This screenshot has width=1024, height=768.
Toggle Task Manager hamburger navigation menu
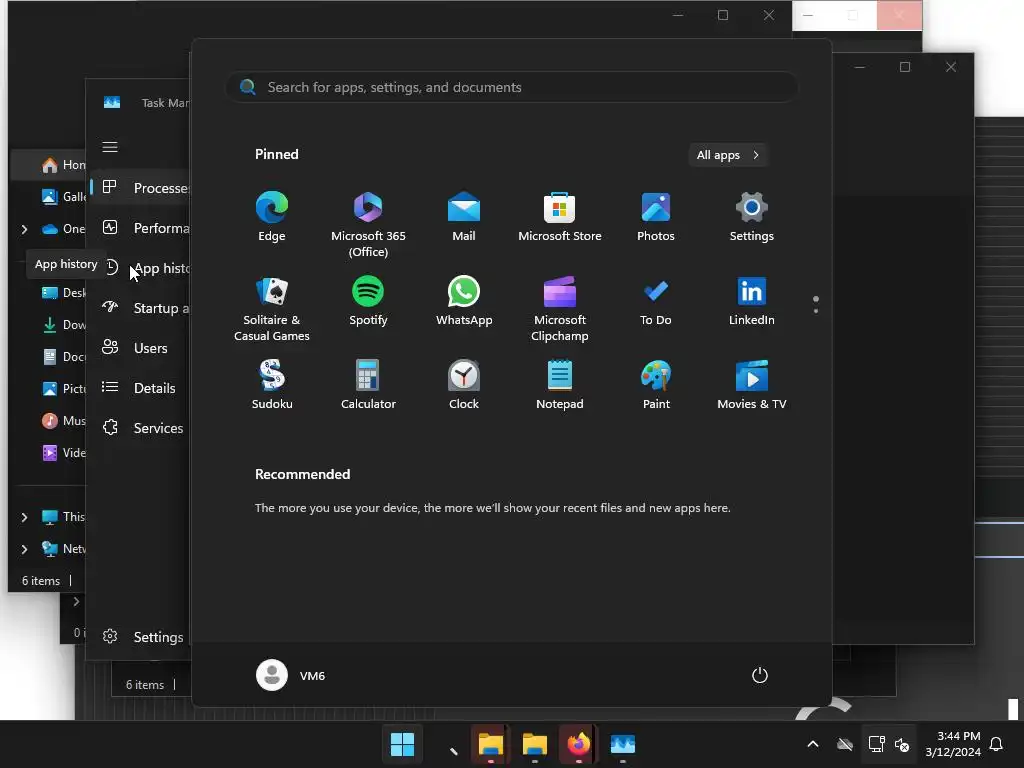point(110,147)
